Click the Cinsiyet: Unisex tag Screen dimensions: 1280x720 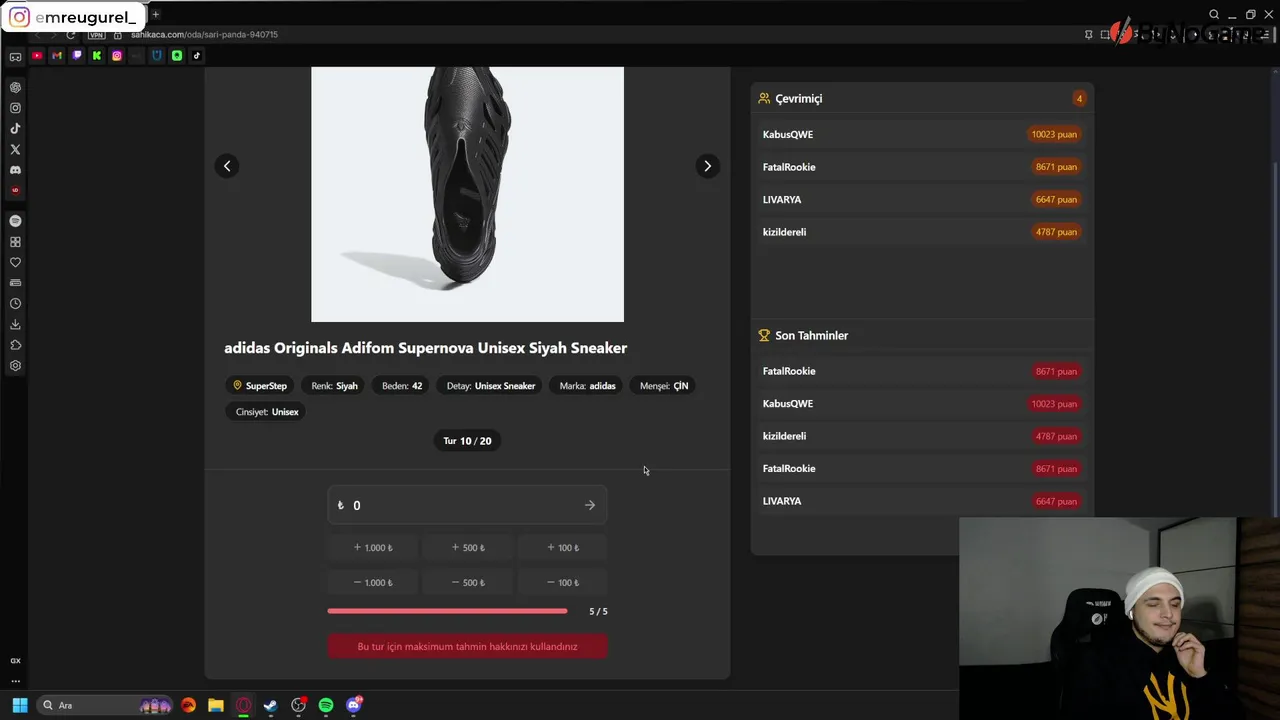click(267, 412)
